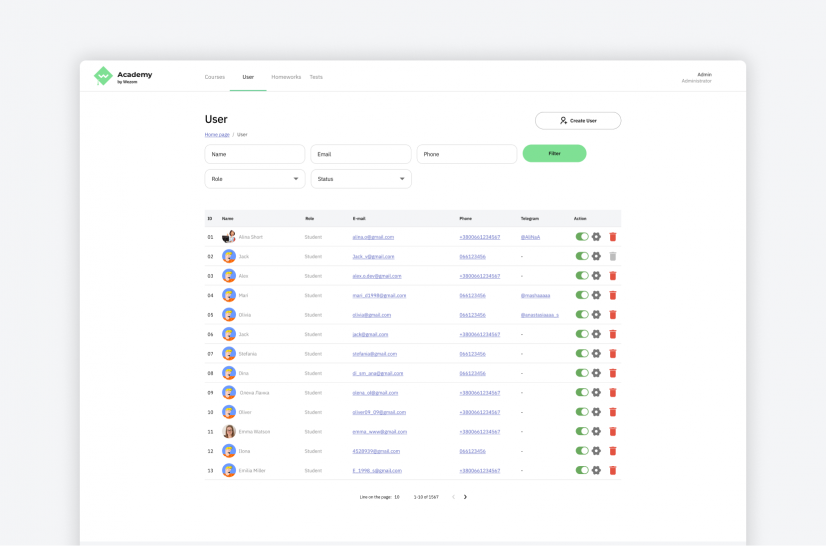Click the Create User button
This screenshot has height=546, width=826.
(x=578, y=121)
